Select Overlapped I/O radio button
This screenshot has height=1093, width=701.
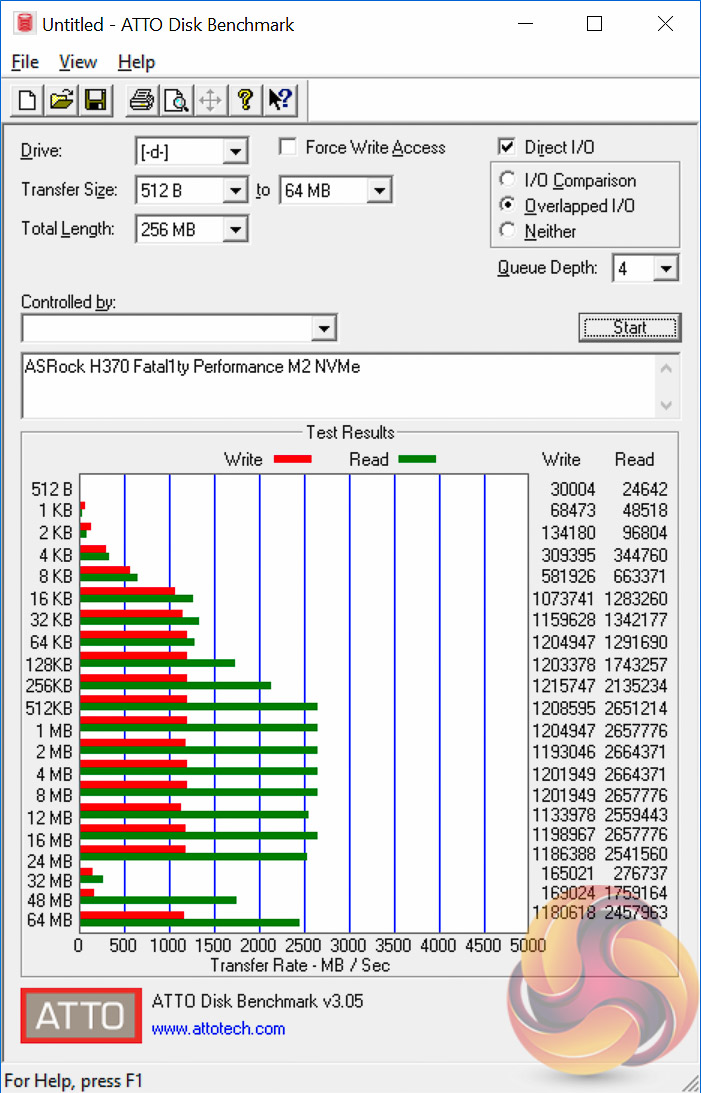click(x=507, y=205)
